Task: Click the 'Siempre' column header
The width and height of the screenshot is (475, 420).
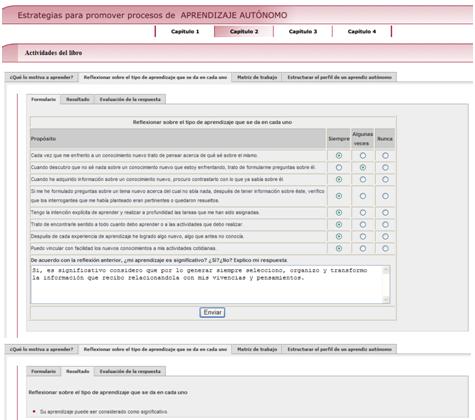Action: [339, 138]
